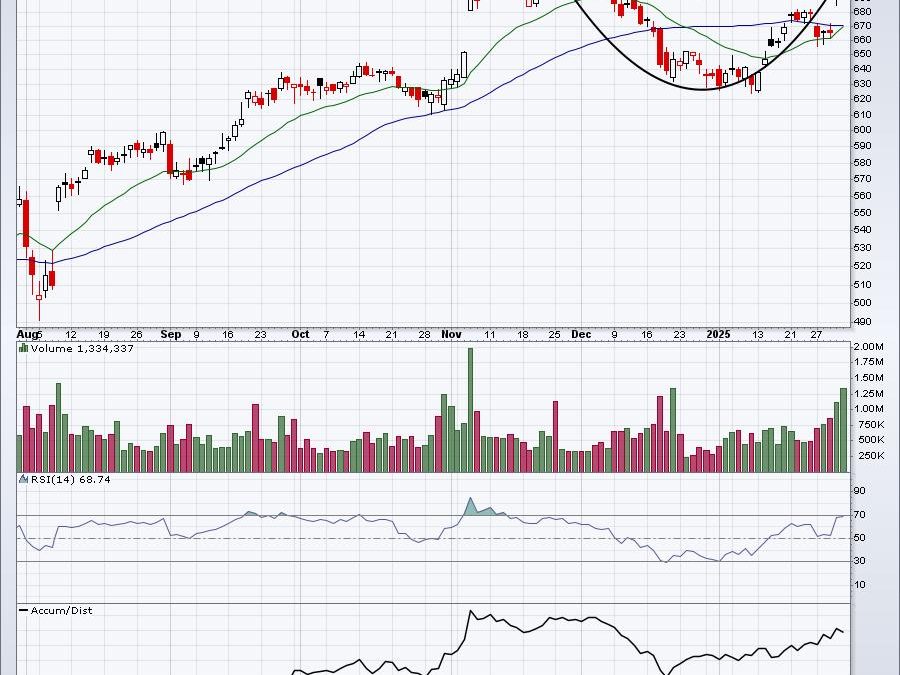Click the RSI 90 level label
The height and width of the screenshot is (675, 900).
tap(859, 491)
